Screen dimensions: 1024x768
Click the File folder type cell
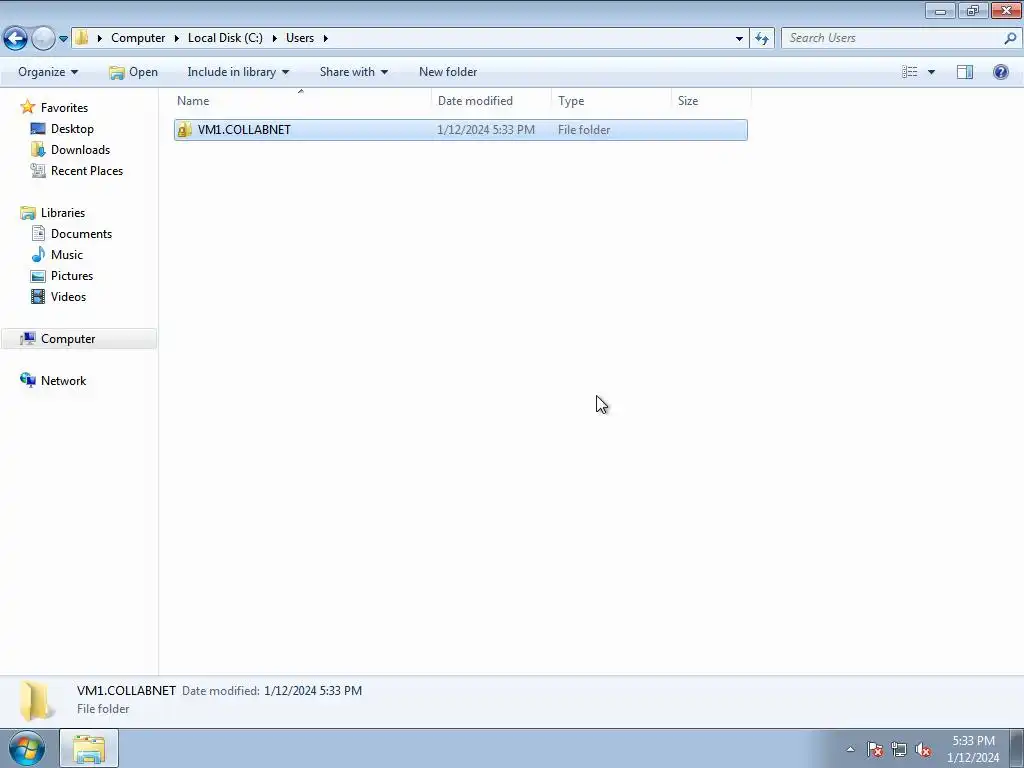[584, 129]
